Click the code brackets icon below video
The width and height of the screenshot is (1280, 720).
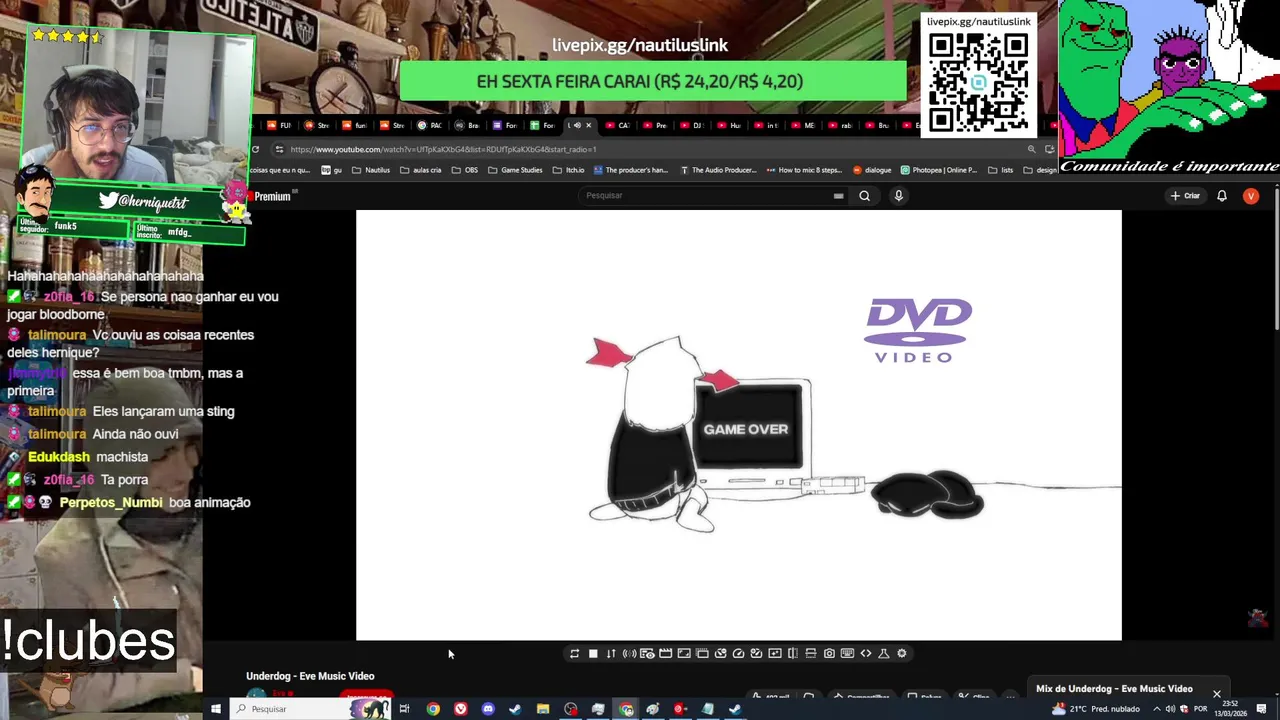[x=866, y=653]
